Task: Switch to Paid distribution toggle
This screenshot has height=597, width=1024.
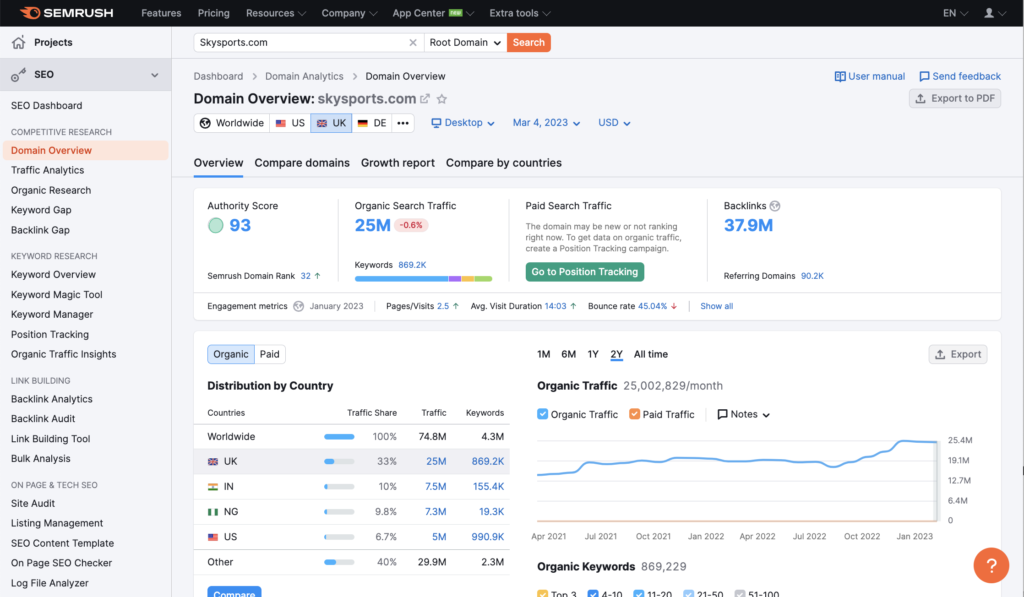Action: [x=270, y=354]
